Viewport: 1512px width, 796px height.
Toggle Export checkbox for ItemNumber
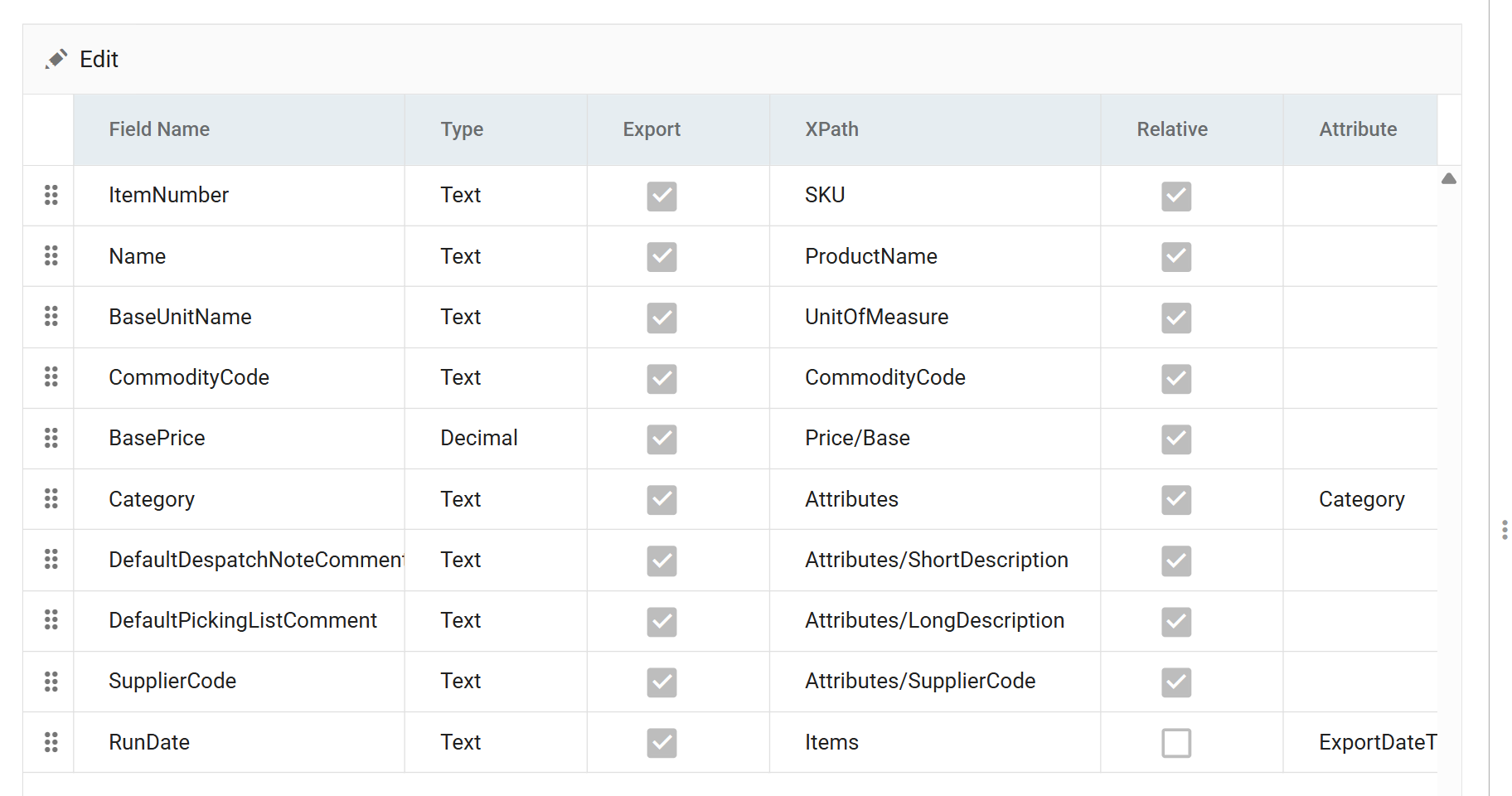coord(661,196)
